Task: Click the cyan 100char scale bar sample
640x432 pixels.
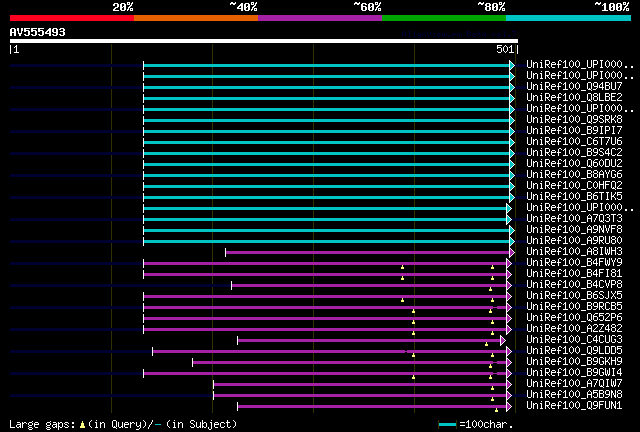Action: click(447, 425)
